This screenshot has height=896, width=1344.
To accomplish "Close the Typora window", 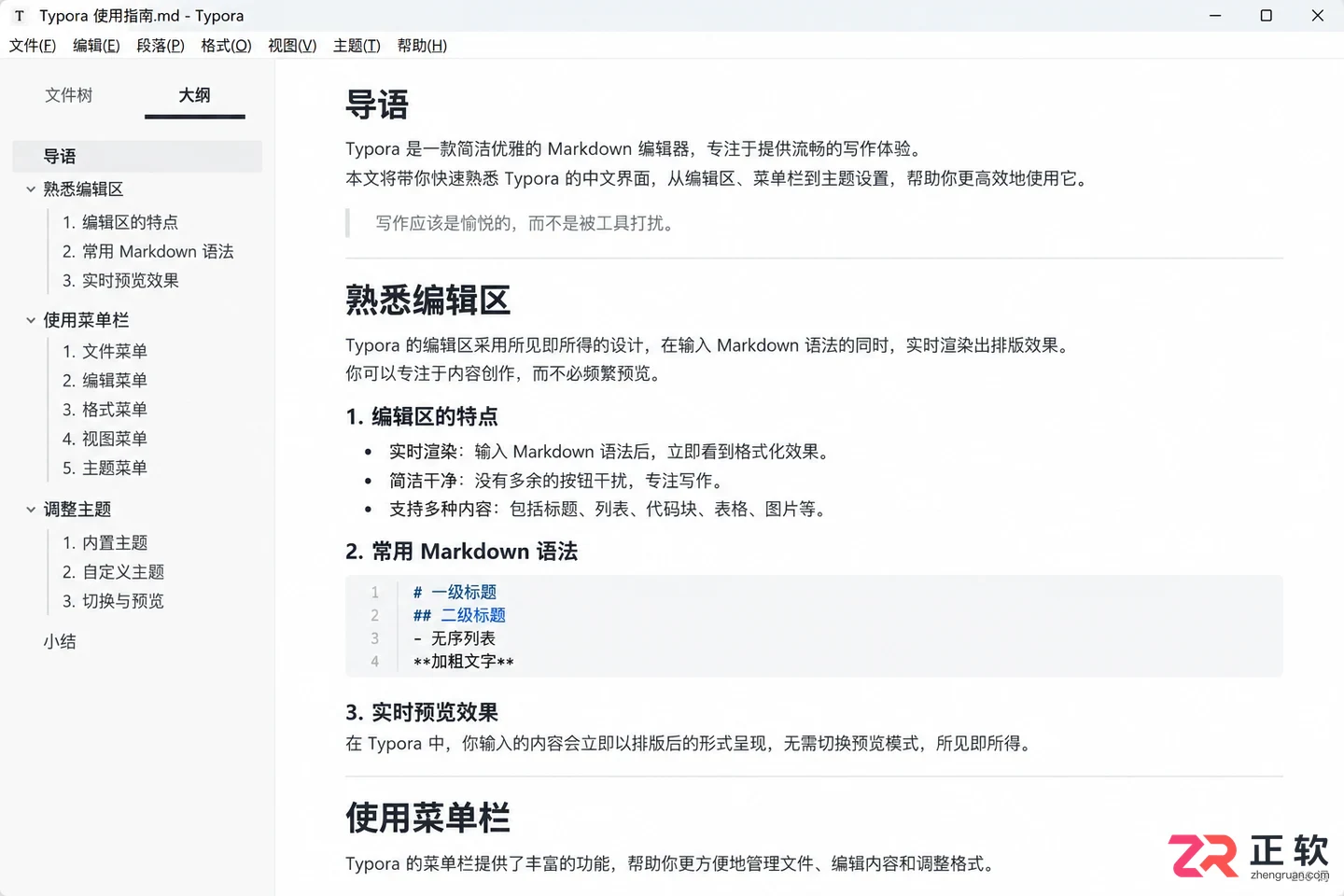I will [1318, 16].
